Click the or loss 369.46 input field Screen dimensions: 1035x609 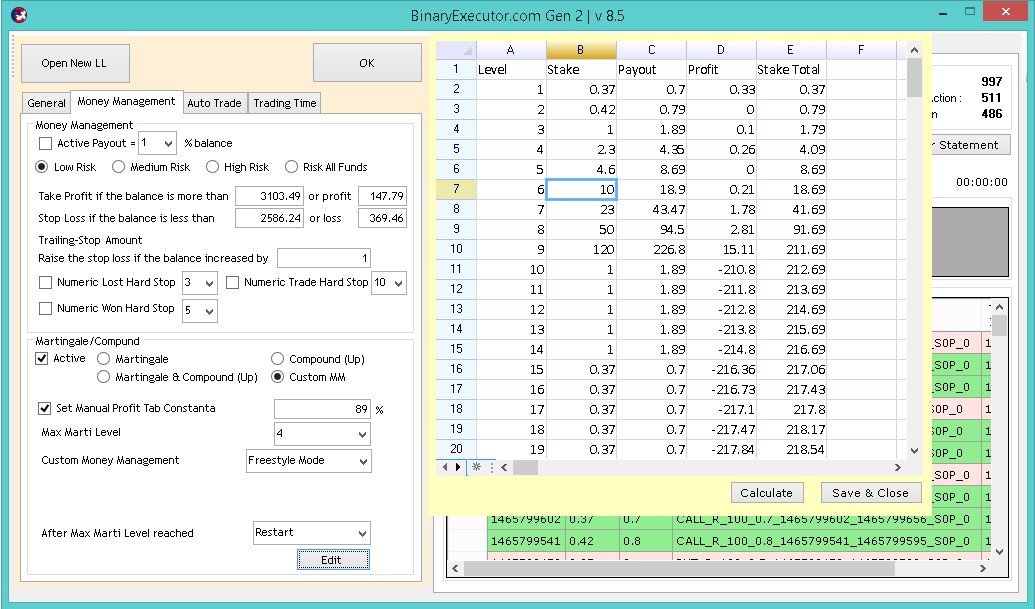pyautogui.click(x=382, y=218)
